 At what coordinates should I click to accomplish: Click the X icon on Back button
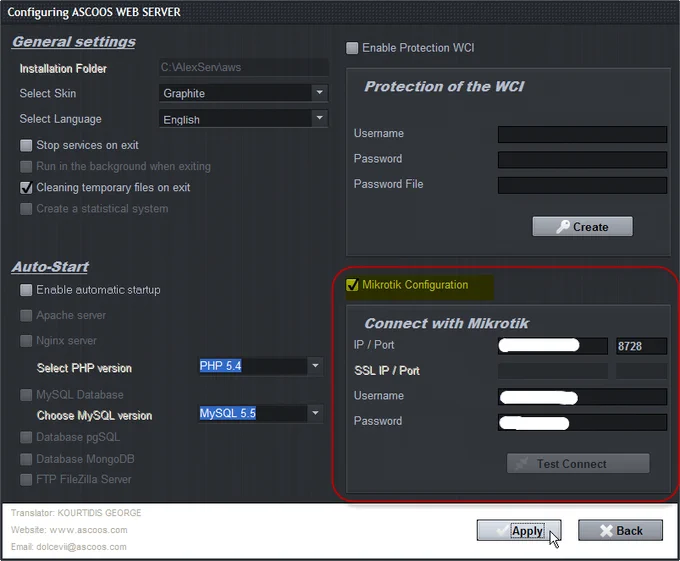[606, 531]
